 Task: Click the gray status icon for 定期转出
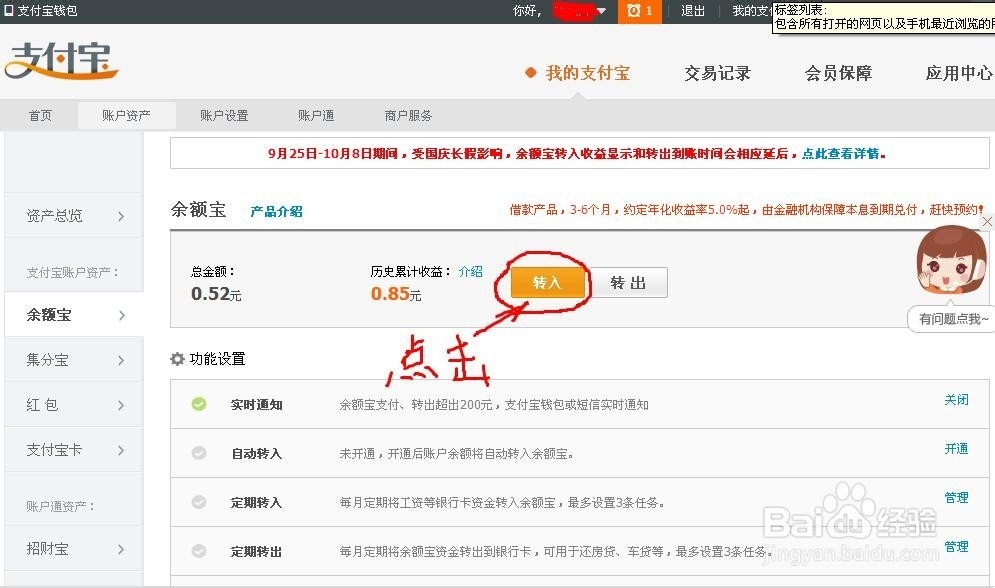(199, 551)
